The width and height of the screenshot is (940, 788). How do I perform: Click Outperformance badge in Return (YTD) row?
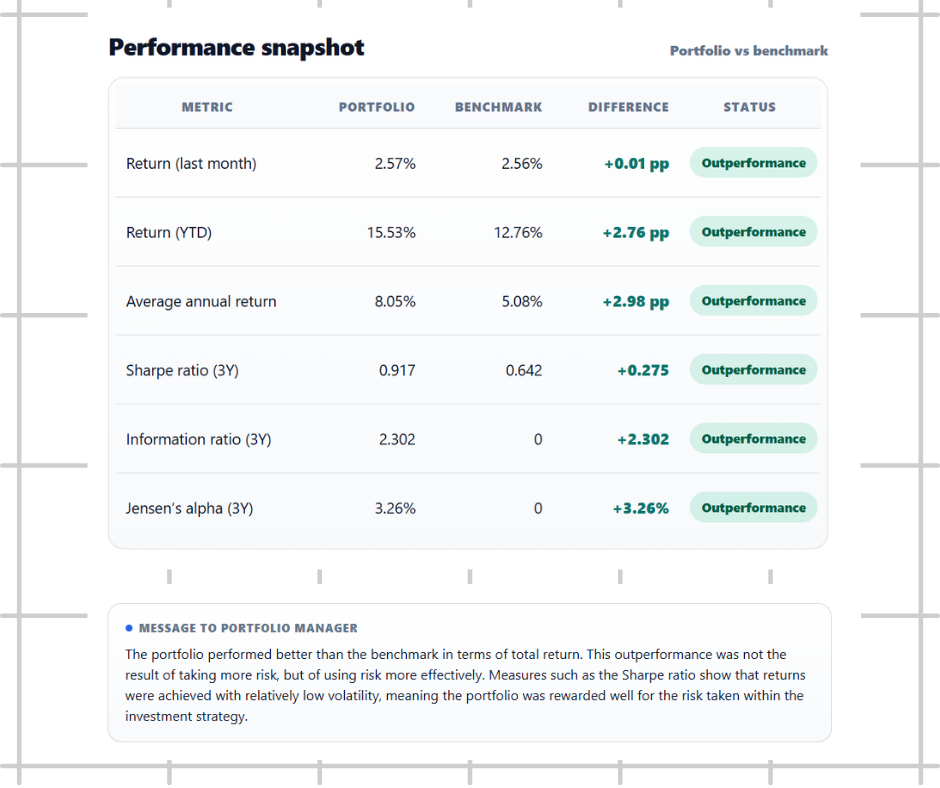coord(753,232)
